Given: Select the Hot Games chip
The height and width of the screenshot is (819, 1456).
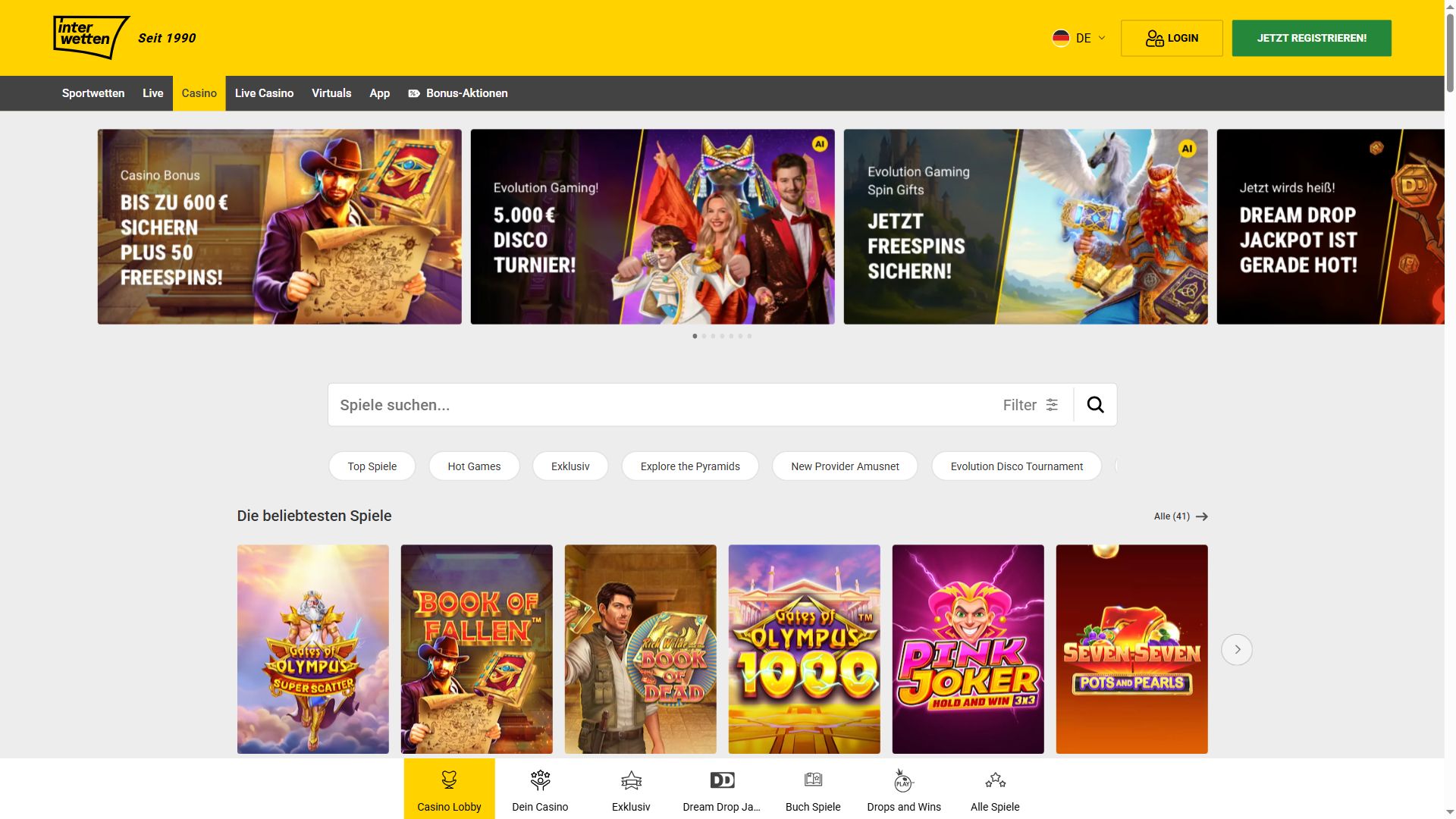Looking at the screenshot, I should (474, 466).
